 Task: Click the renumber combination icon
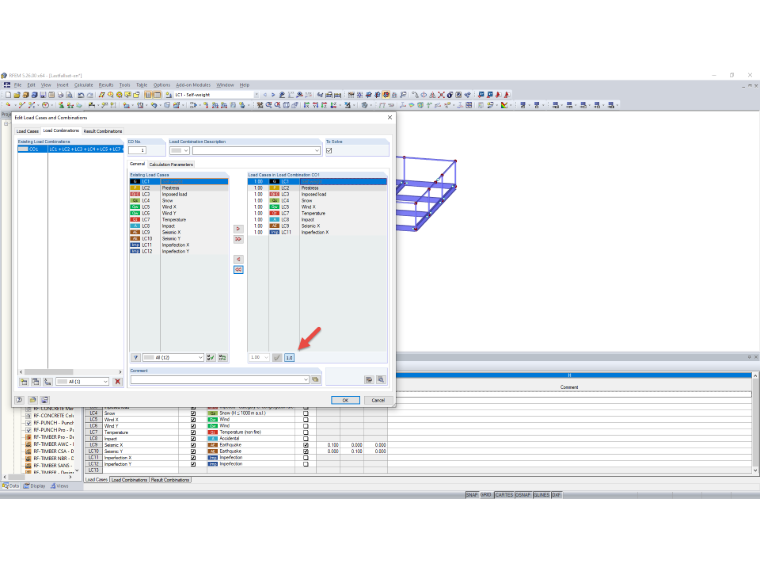coord(48,382)
